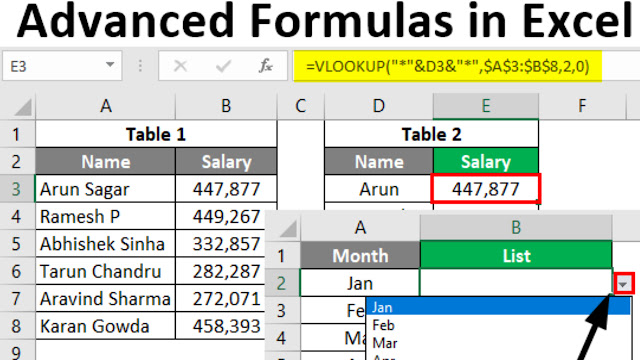
Task: Click 'Month' header in second sheet
Action: 360,256
